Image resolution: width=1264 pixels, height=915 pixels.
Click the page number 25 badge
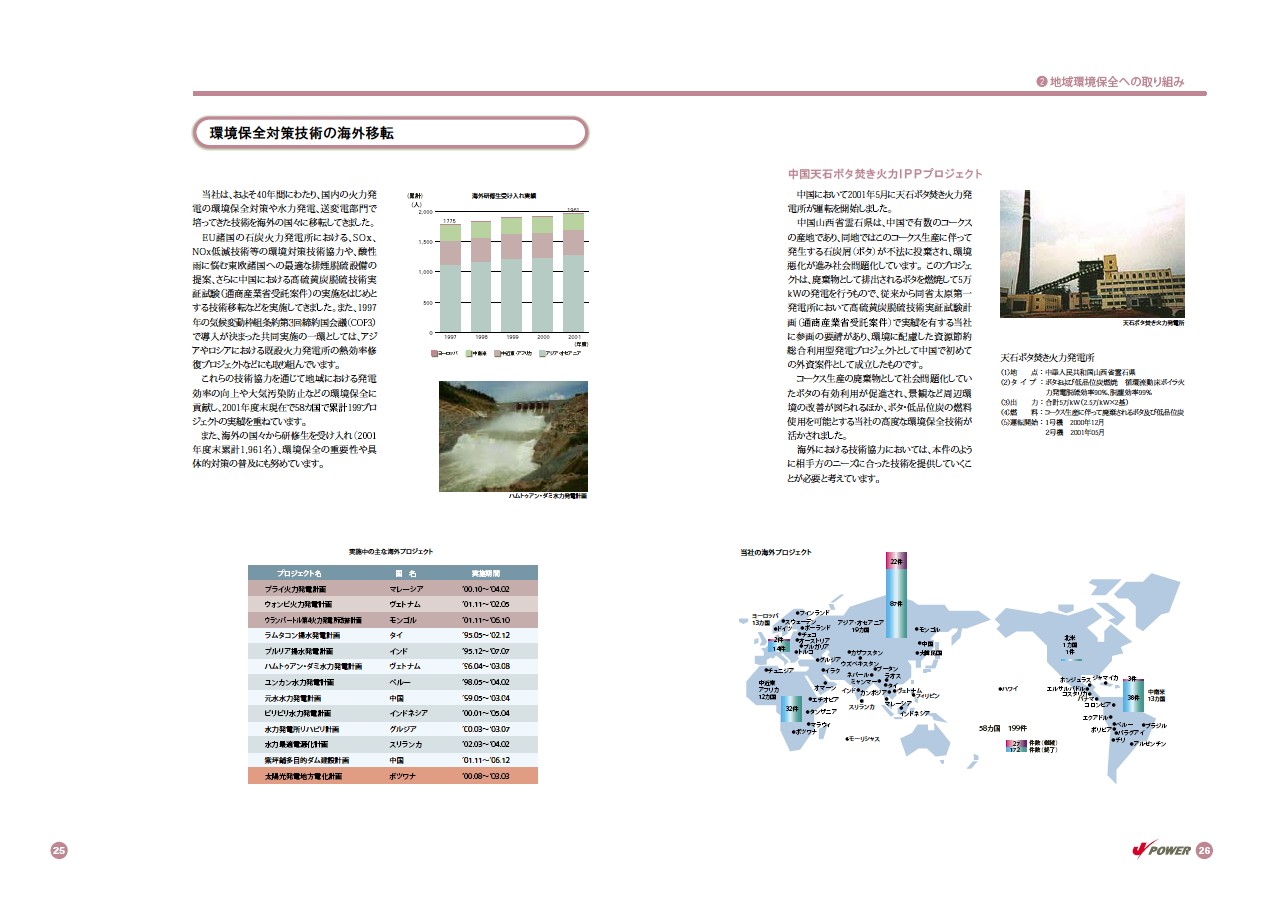point(59,850)
